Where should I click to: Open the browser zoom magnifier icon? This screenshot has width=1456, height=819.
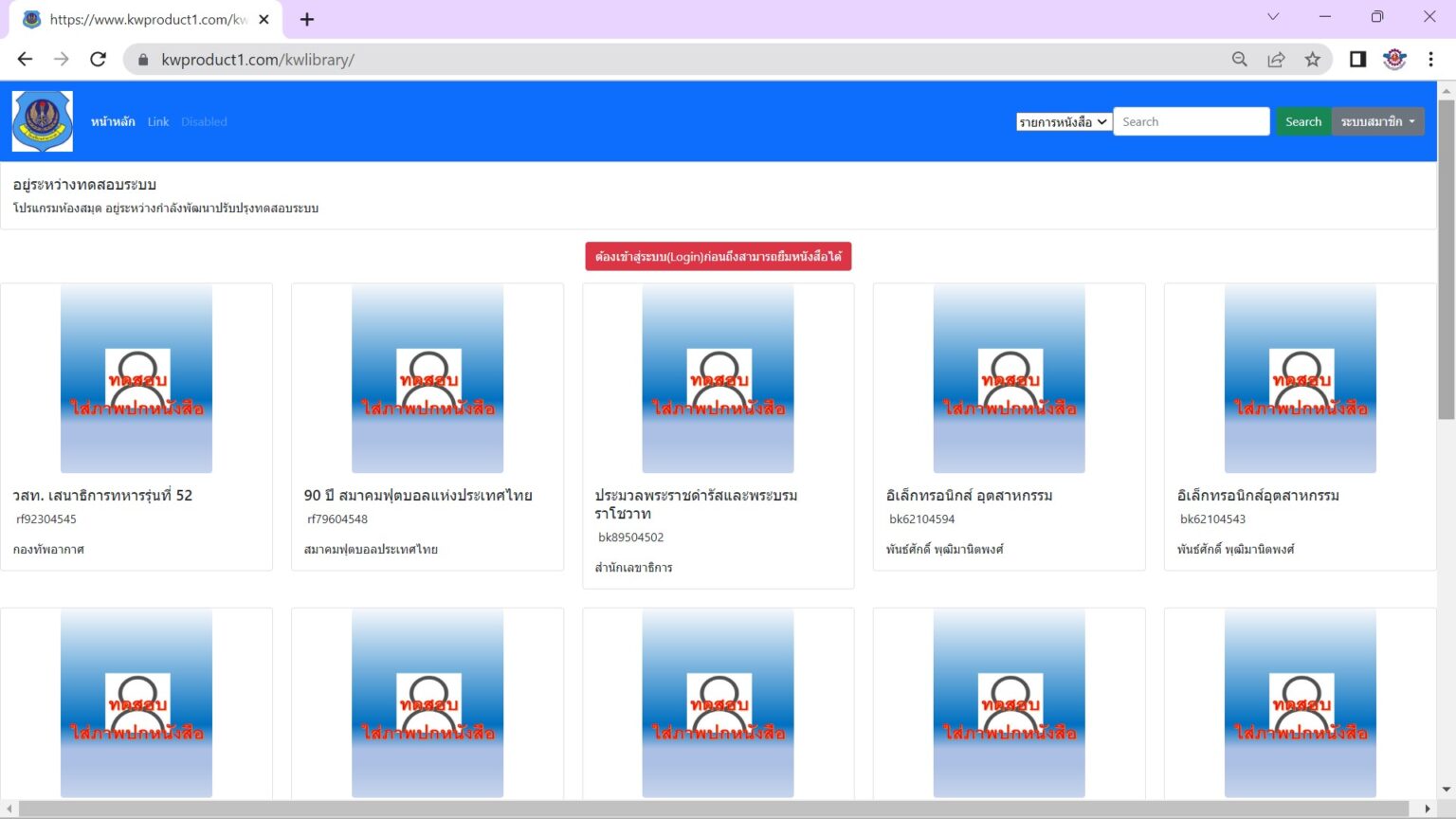(1239, 59)
